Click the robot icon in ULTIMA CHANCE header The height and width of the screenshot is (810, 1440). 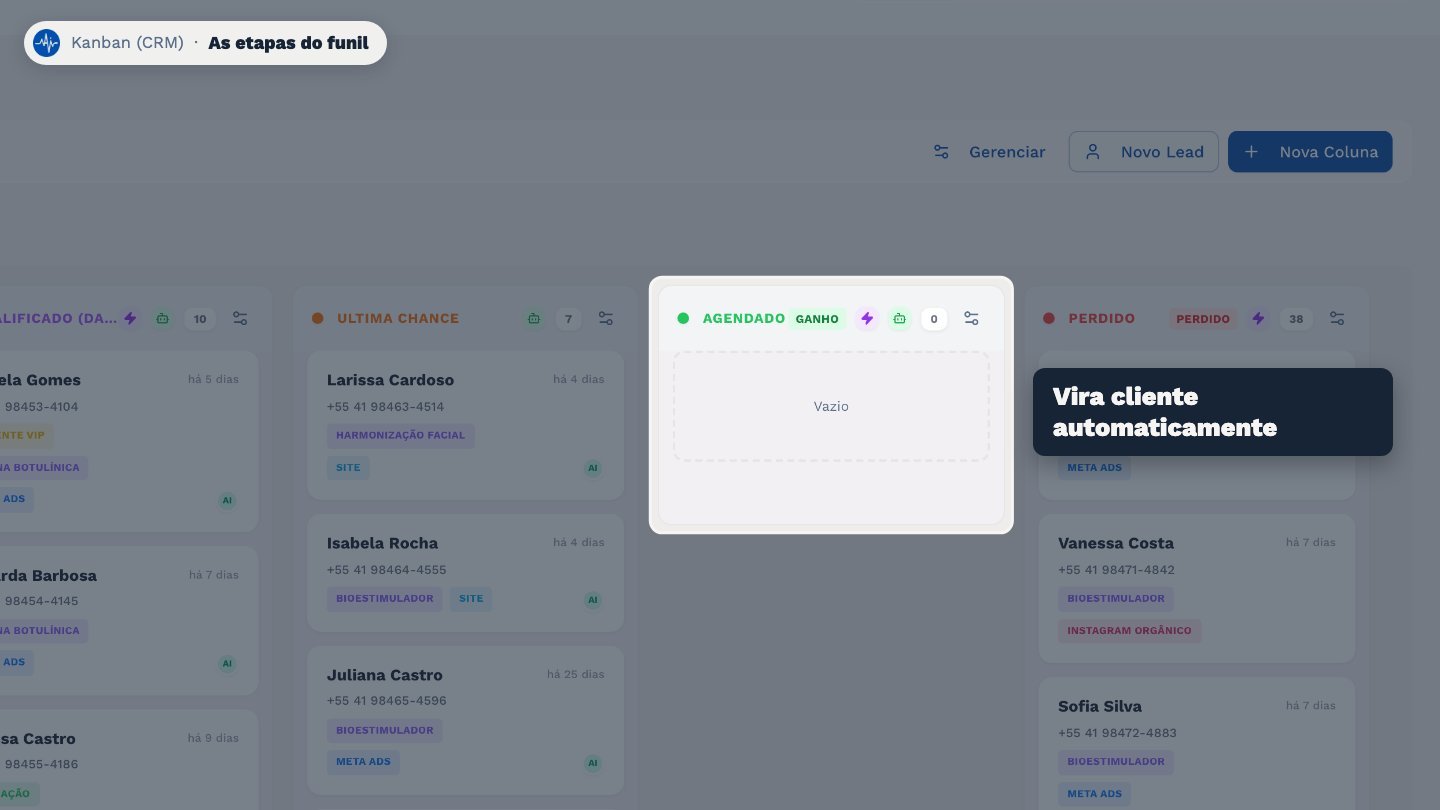coord(534,319)
